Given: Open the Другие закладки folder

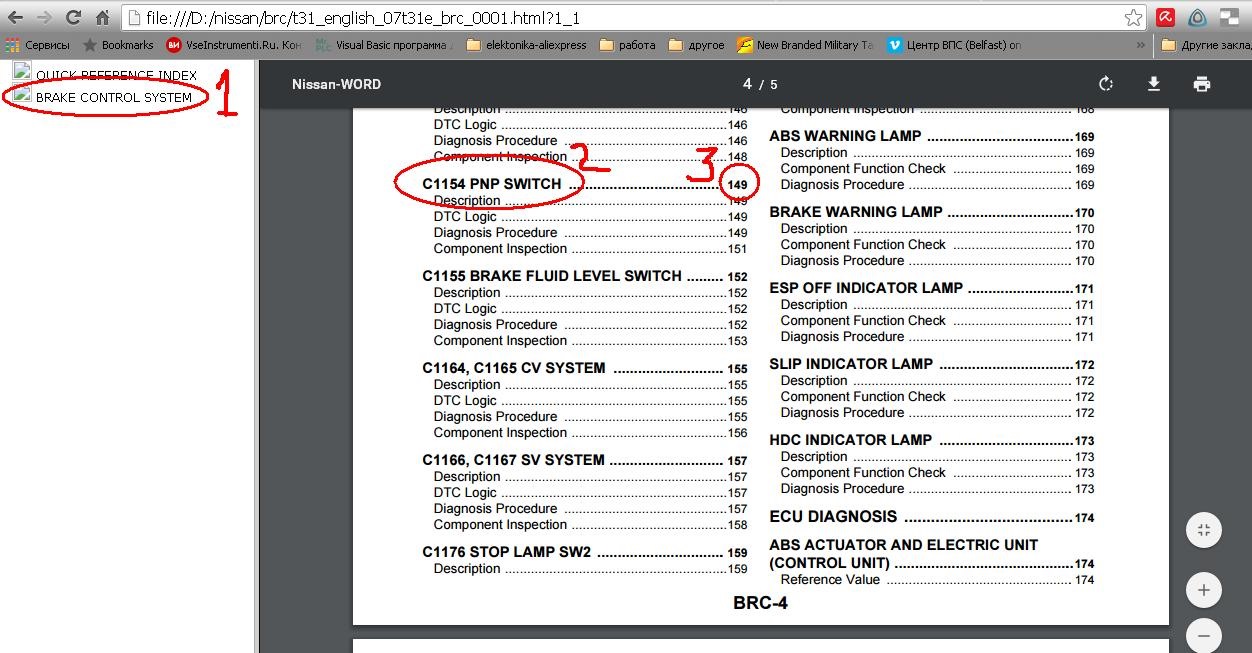Looking at the screenshot, I should tap(1207, 45).
